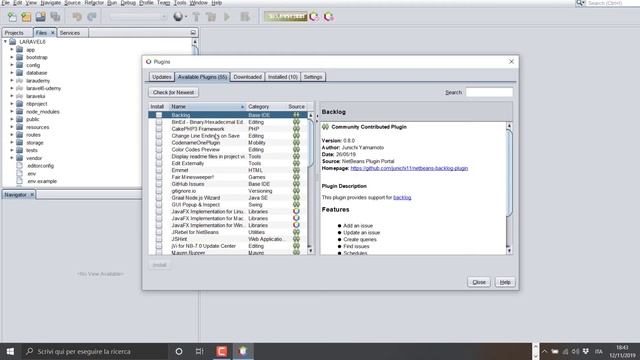
Task: Minimize the Files panel window group
Action: click(x=193, y=33)
